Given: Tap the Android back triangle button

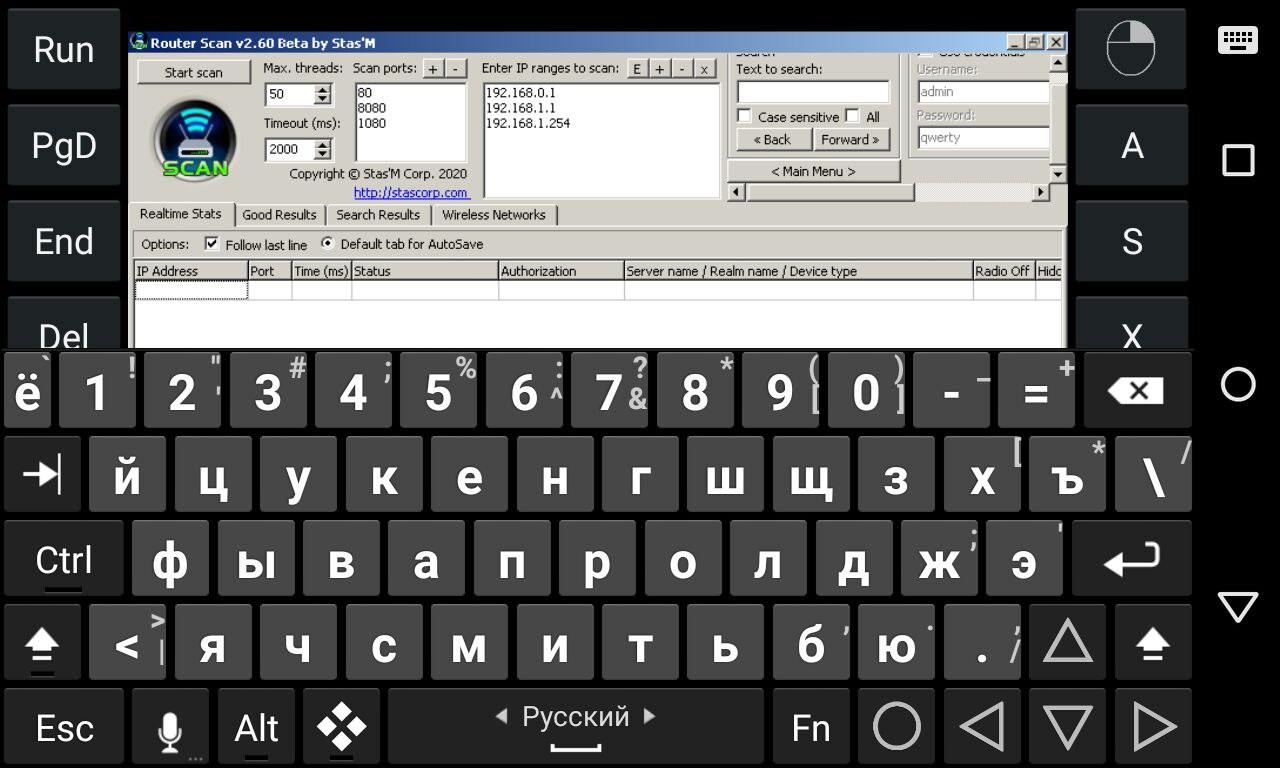Looking at the screenshot, I should [1238, 606].
